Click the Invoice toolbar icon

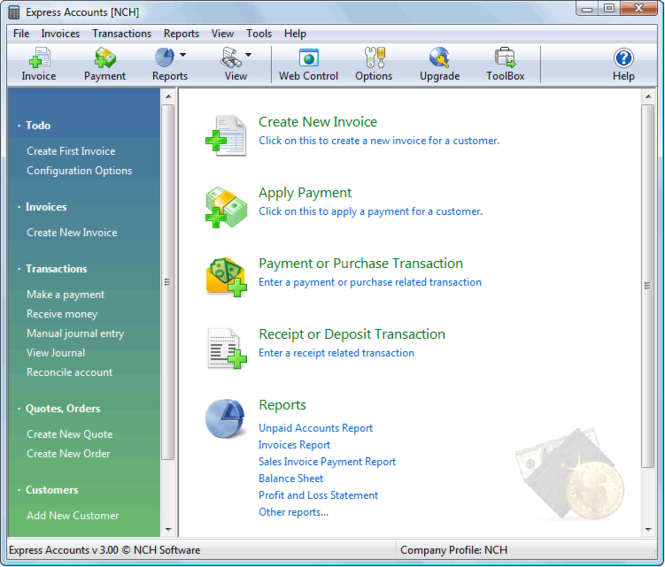tap(39, 58)
